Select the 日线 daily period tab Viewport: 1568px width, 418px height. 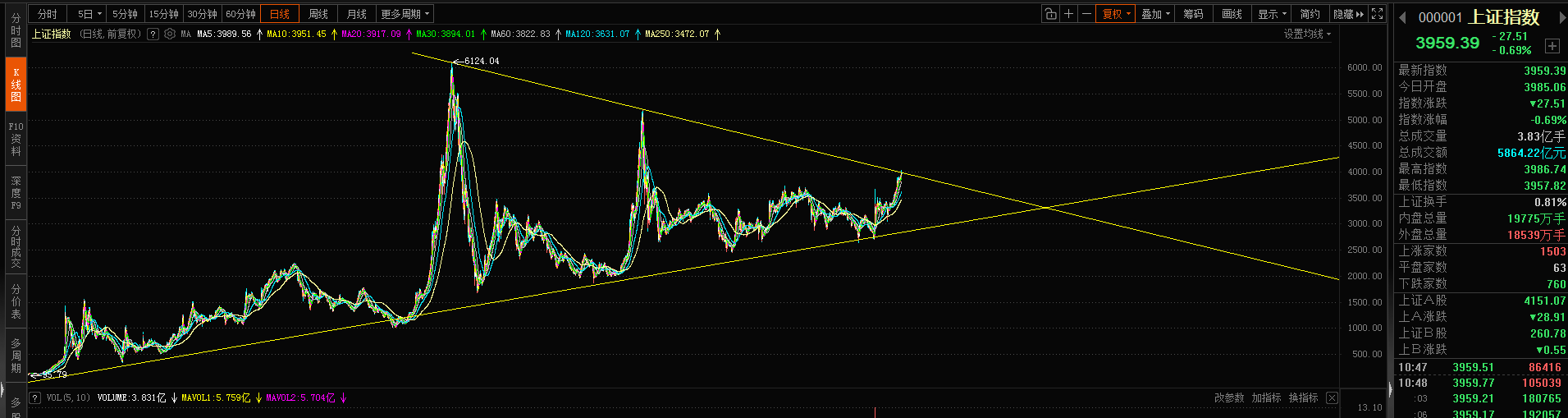point(280,14)
